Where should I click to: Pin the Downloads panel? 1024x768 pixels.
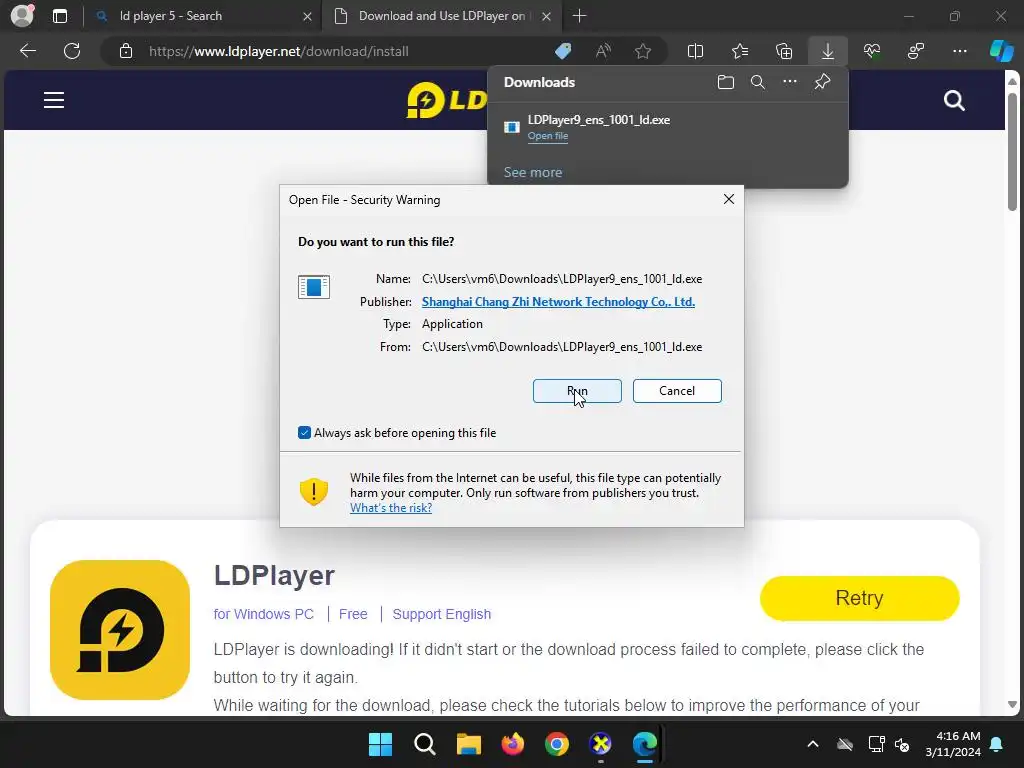(x=822, y=82)
